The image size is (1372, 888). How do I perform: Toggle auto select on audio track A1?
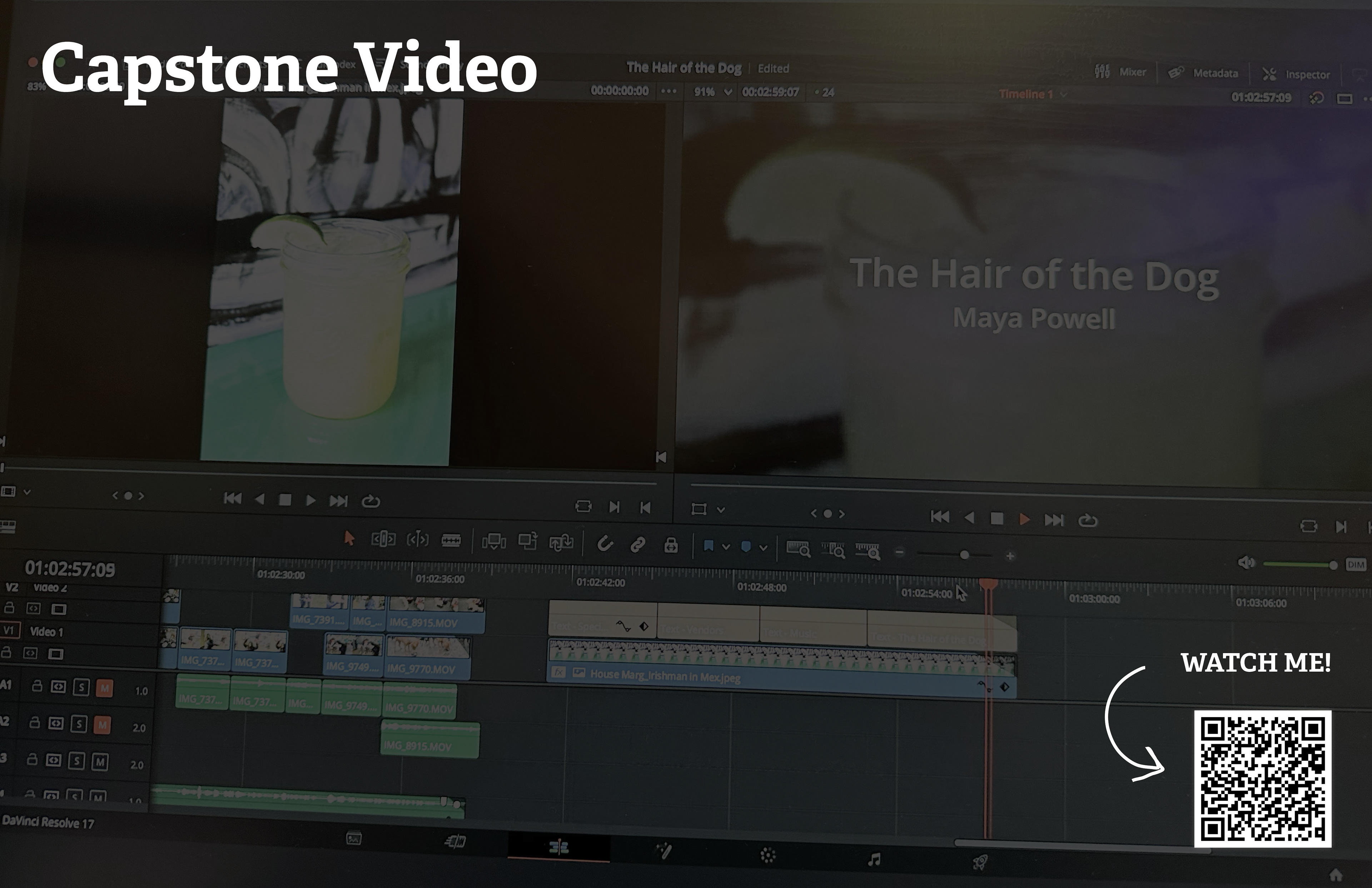[x=58, y=686]
